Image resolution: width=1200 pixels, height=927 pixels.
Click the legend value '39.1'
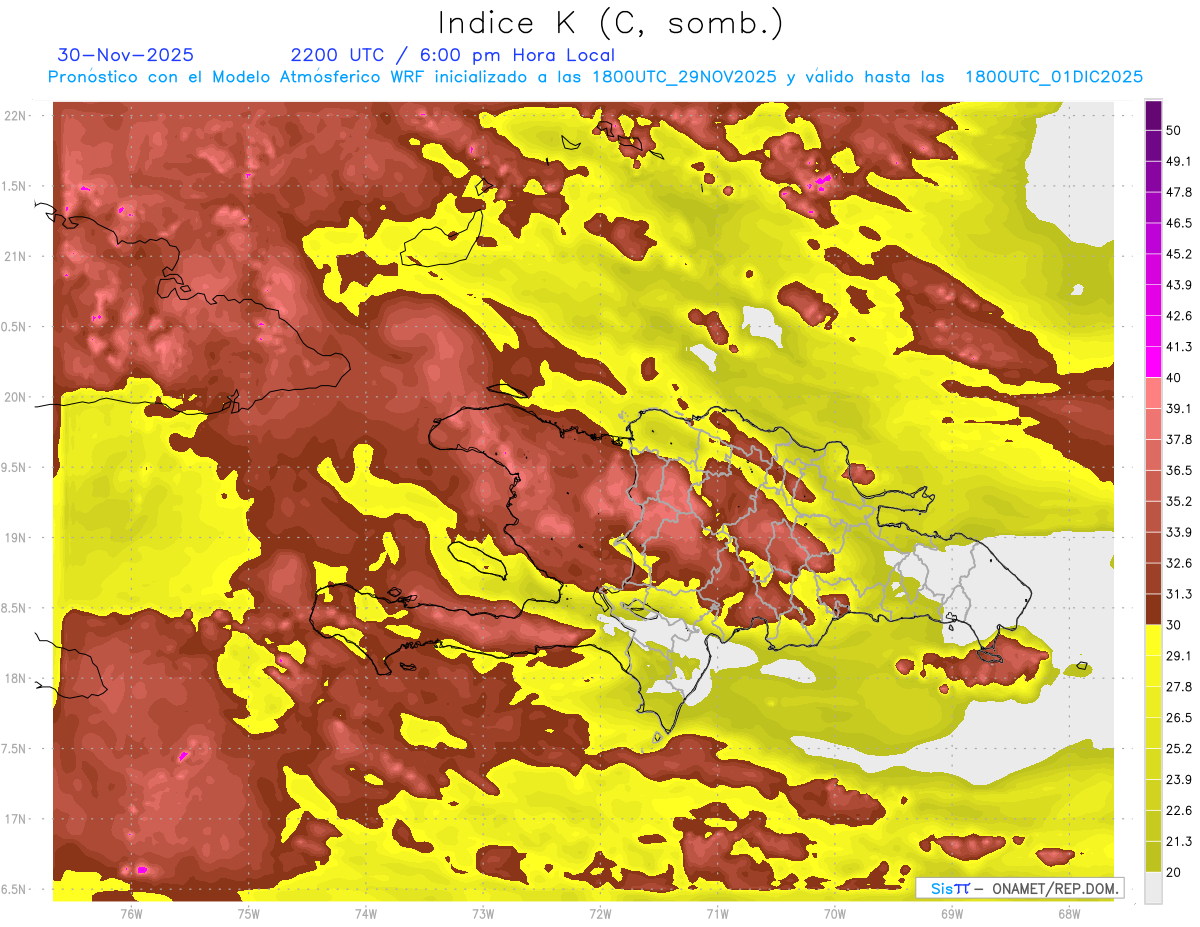point(1179,409)
